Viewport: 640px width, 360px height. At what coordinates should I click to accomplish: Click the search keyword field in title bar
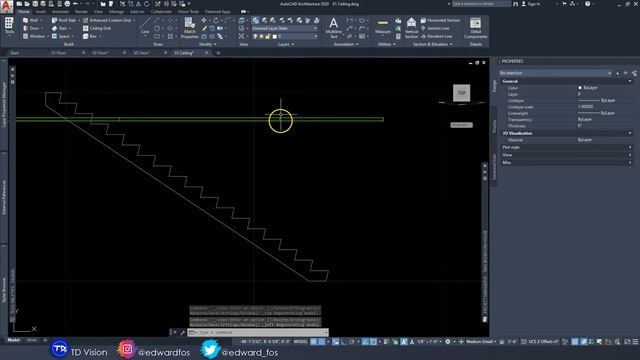481,4
